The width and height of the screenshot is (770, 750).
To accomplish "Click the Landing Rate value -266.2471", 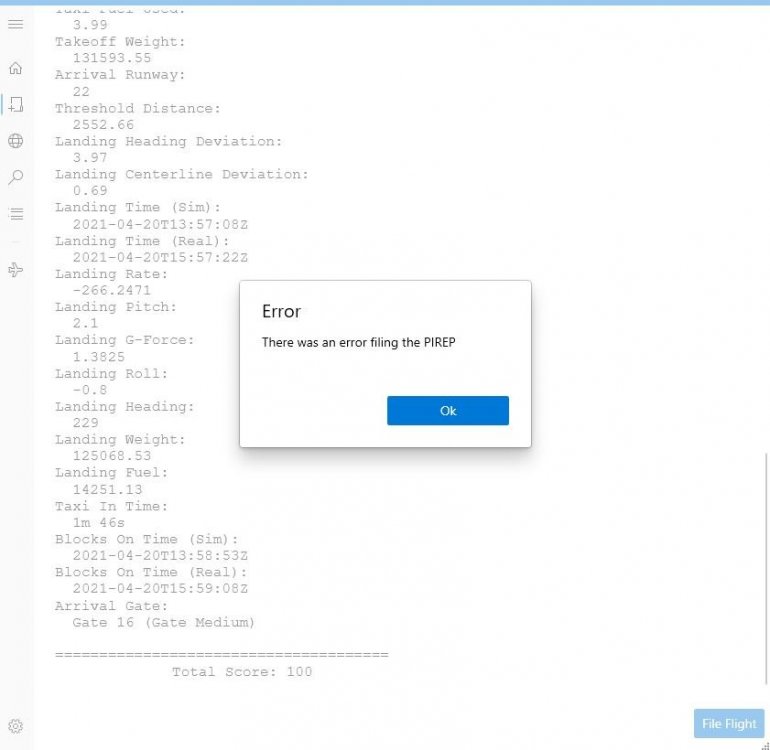I will coord(112,291).
